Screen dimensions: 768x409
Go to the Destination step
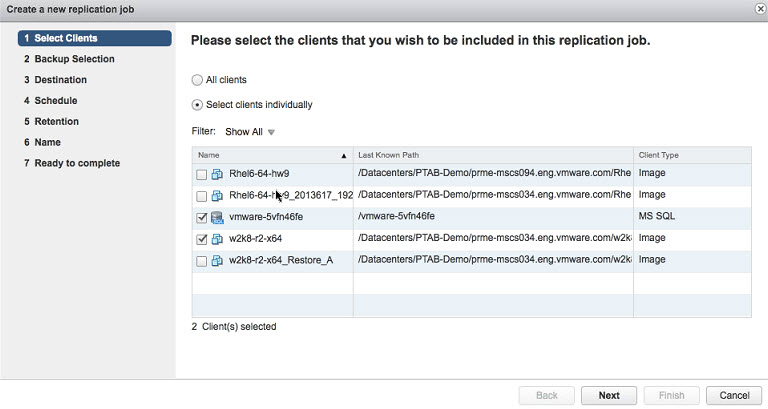coord(60,80)
